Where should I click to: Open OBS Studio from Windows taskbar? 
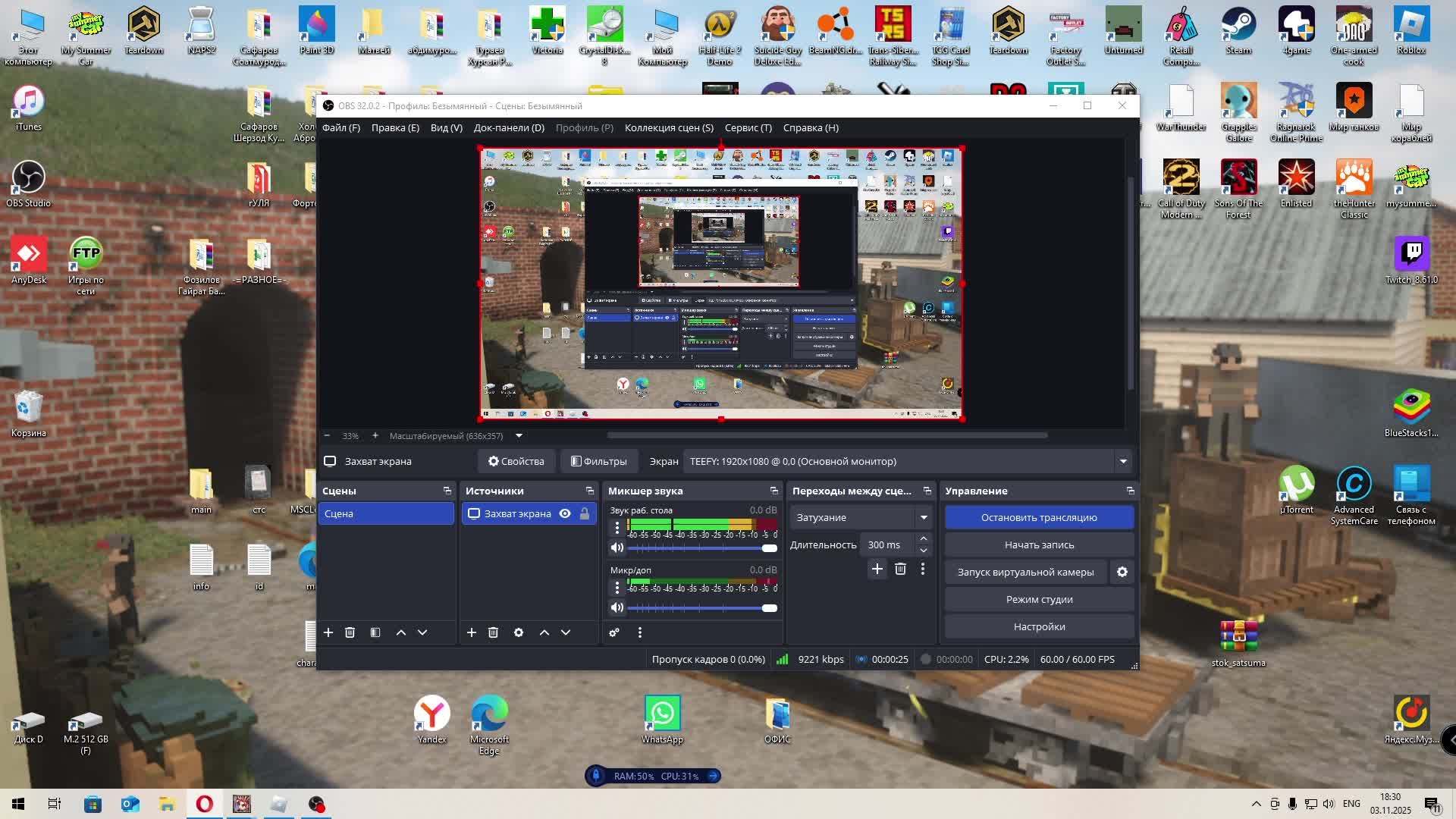[x=316, y=804]
